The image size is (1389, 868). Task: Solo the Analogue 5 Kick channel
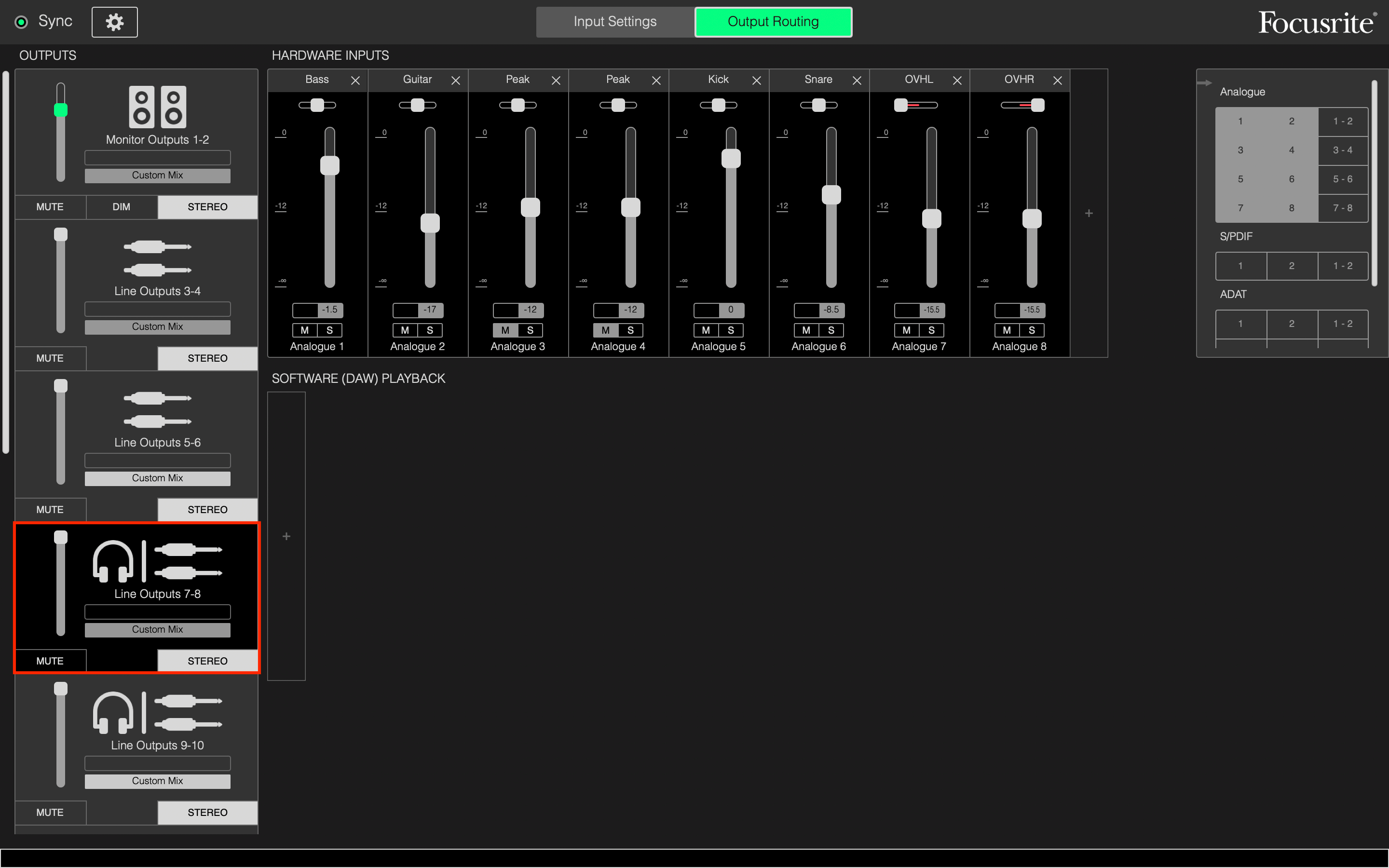pyautogui.click(x=731, y=330)
